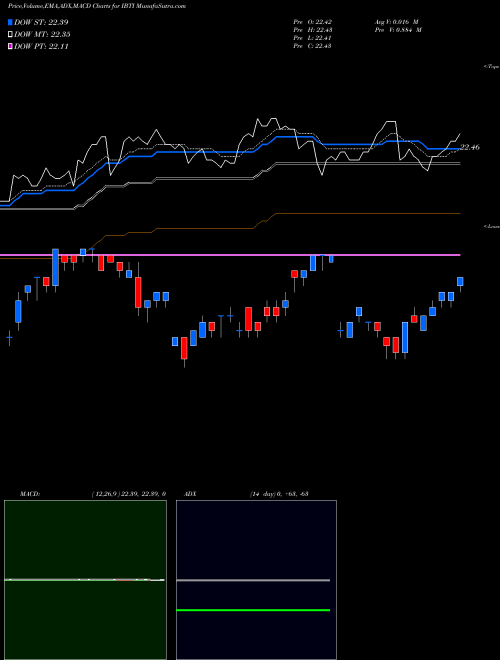Image resolution: width=500 pixels, height=660 pixels.
Task: Click the 'Pre O: 22.42' value
Action: coord(313,22)
